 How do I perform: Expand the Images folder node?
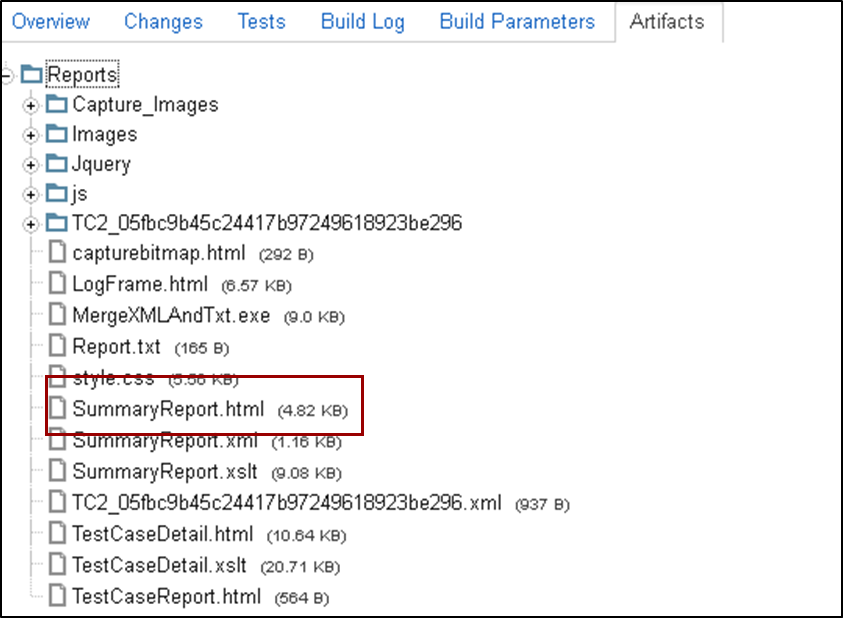31,135
